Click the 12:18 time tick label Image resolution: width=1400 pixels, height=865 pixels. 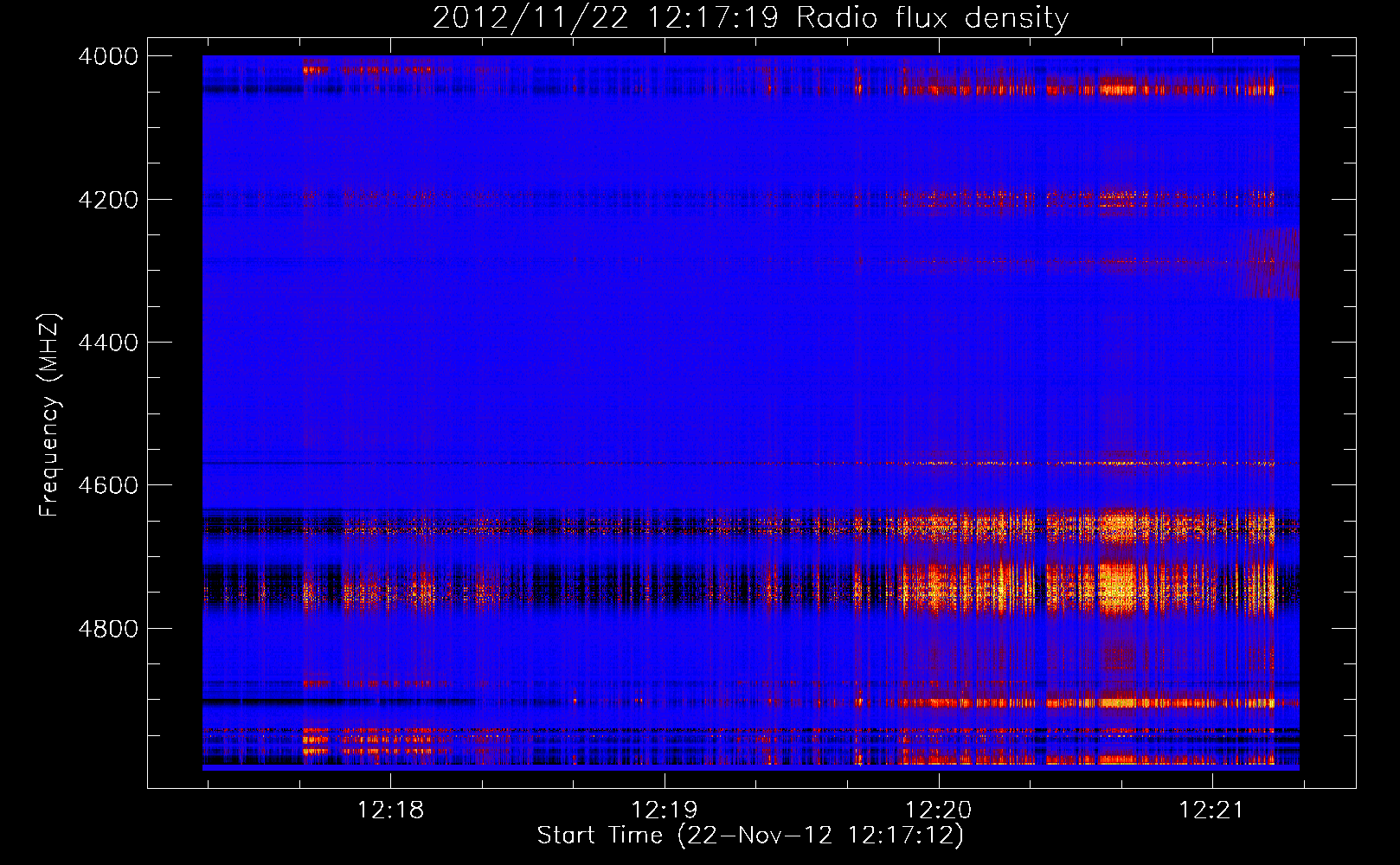[x=390, y=810]
